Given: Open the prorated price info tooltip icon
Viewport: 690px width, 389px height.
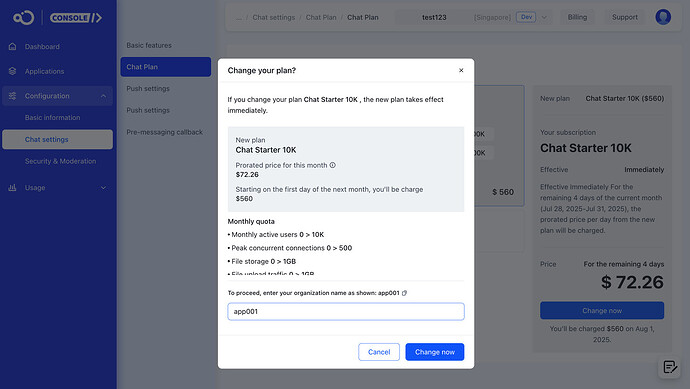Looking at the screenshot, I should pyautogui.click(x=333, y=165).
